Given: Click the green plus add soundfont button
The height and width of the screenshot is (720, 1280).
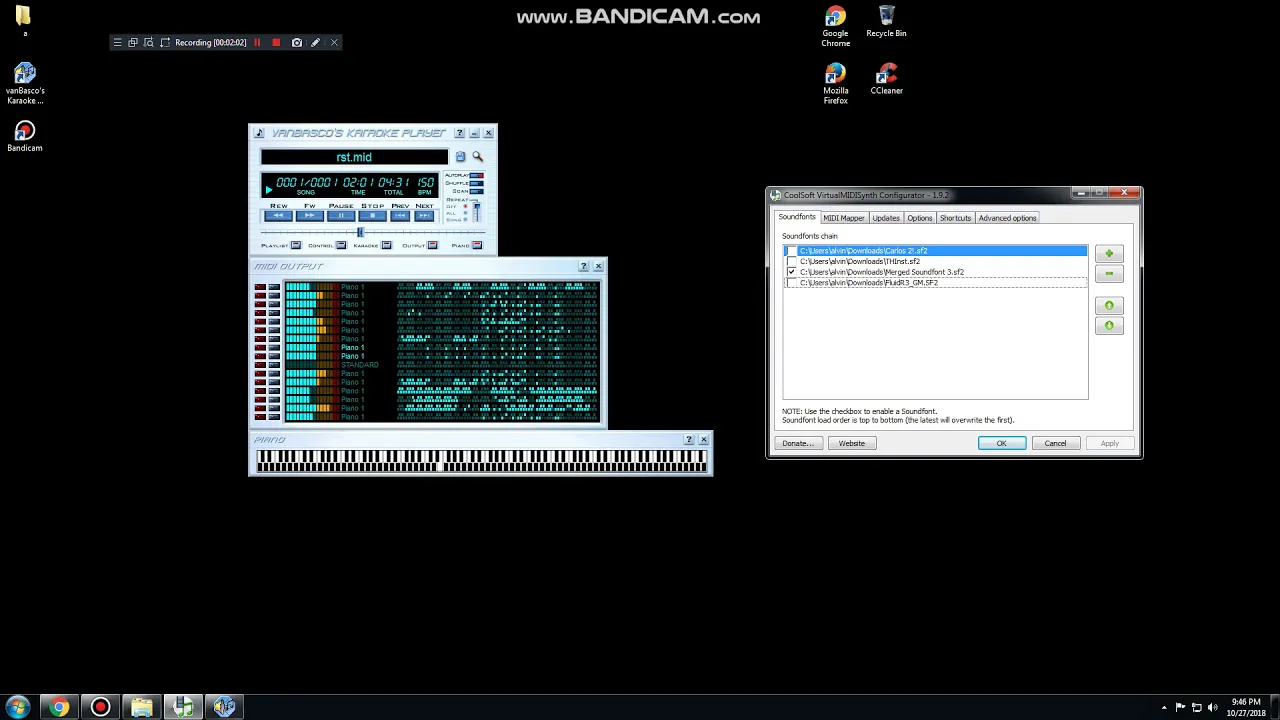Looking at the screenshot, I should tap(1109, 254).
